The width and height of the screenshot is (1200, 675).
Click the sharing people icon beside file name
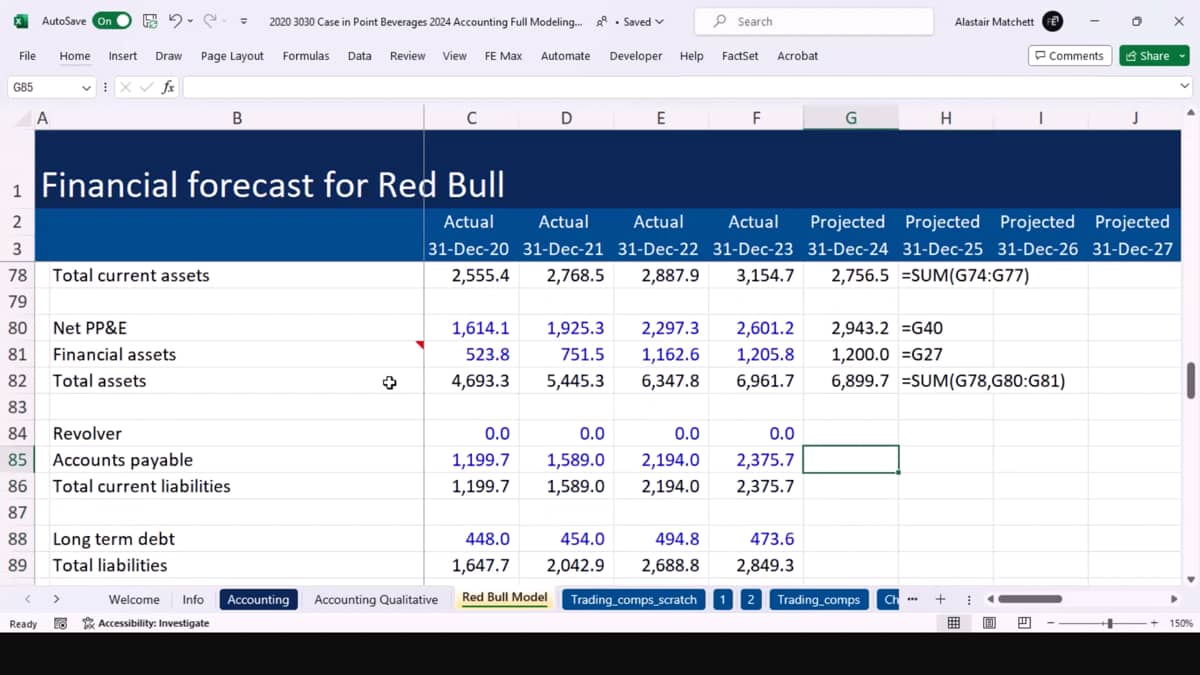pos(601,21)
